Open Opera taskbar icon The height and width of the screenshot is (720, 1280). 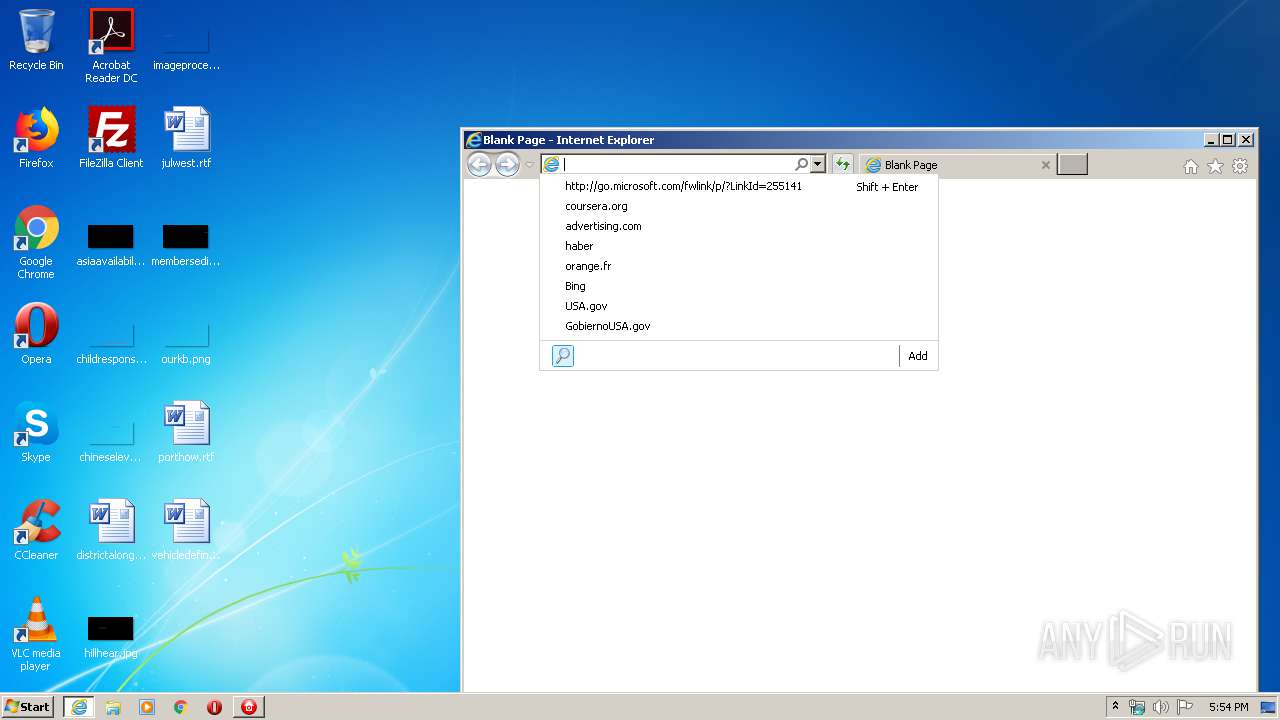tap(214, 707)
